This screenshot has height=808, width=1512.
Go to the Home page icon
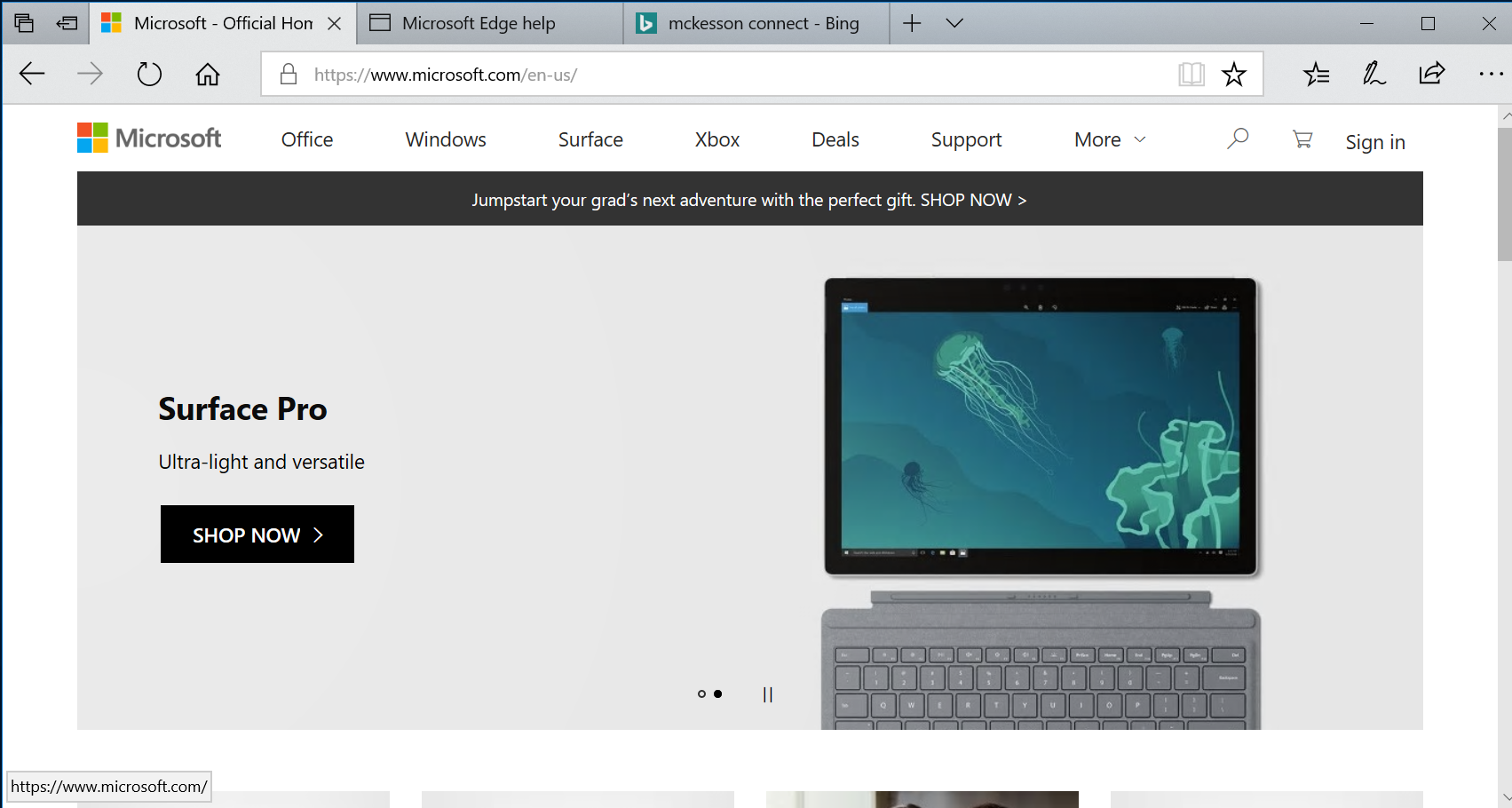[208, 74]
